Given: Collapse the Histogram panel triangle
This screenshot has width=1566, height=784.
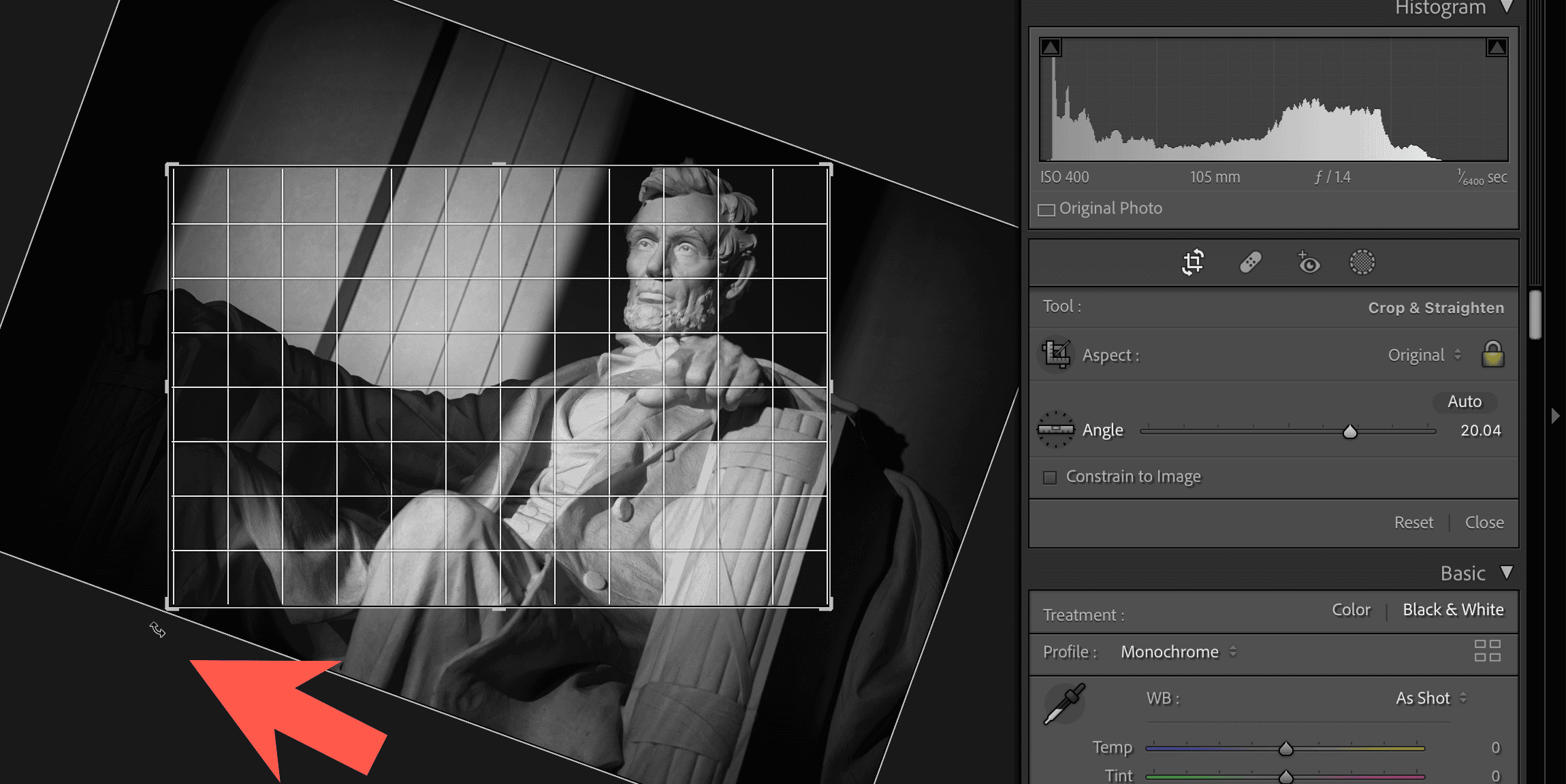Looking at the screenshot, I should click(x=1507, y=7).
